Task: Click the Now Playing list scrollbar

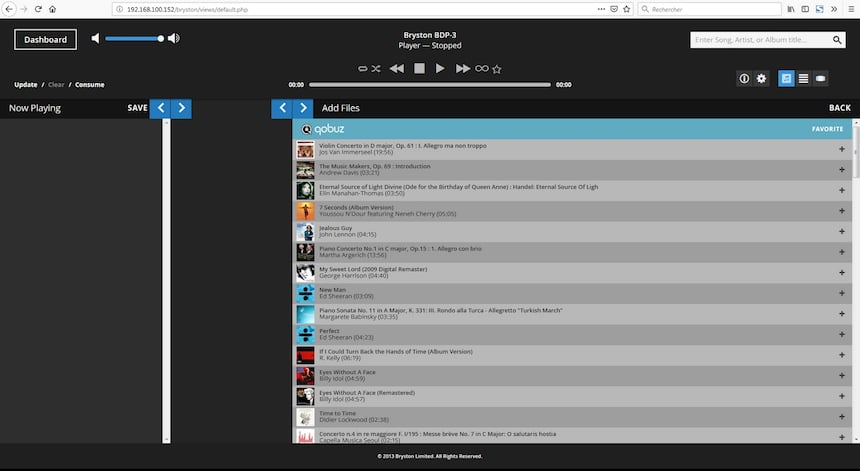Action: tap(166, 281)
